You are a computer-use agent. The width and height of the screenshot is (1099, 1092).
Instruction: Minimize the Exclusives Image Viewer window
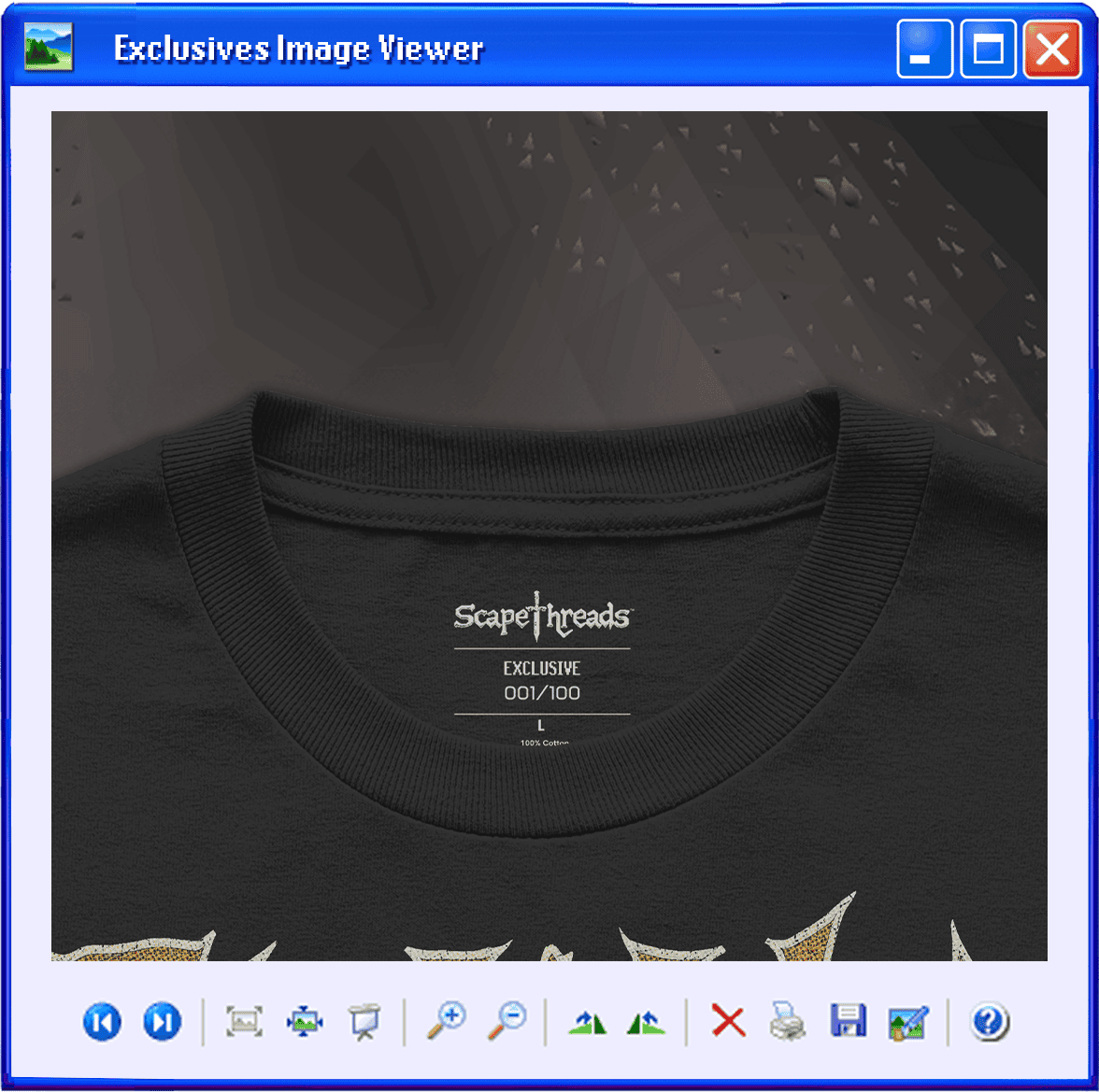tap(924, 49)
